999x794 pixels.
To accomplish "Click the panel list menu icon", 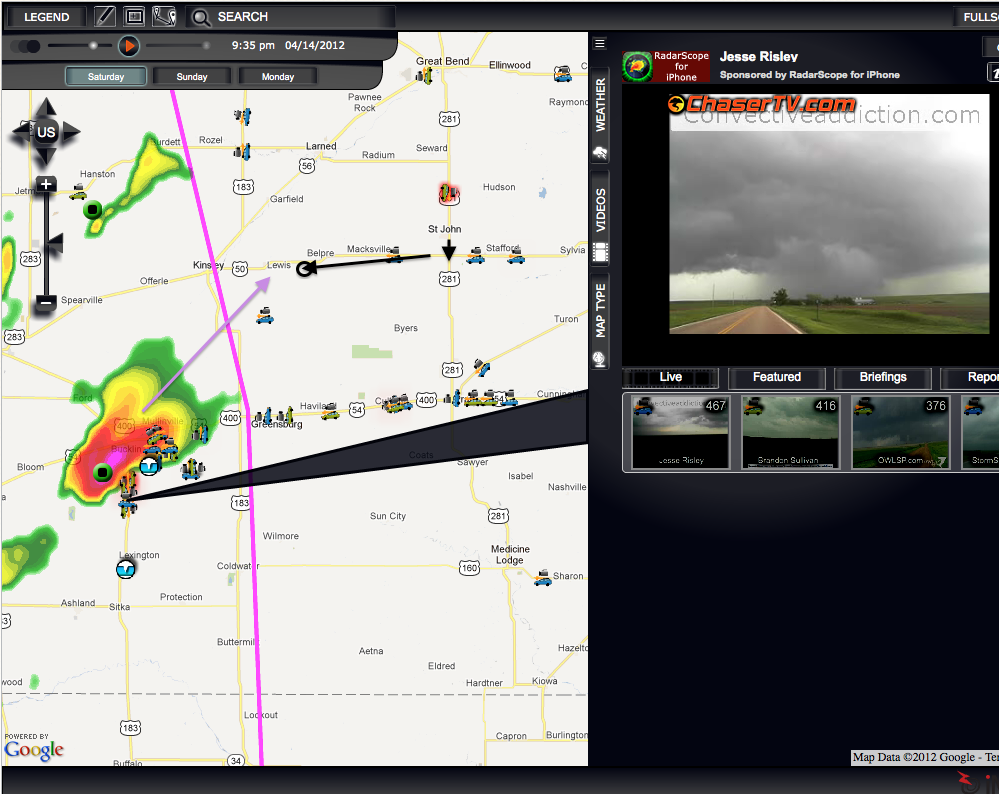I will click(x=600, y=43).
